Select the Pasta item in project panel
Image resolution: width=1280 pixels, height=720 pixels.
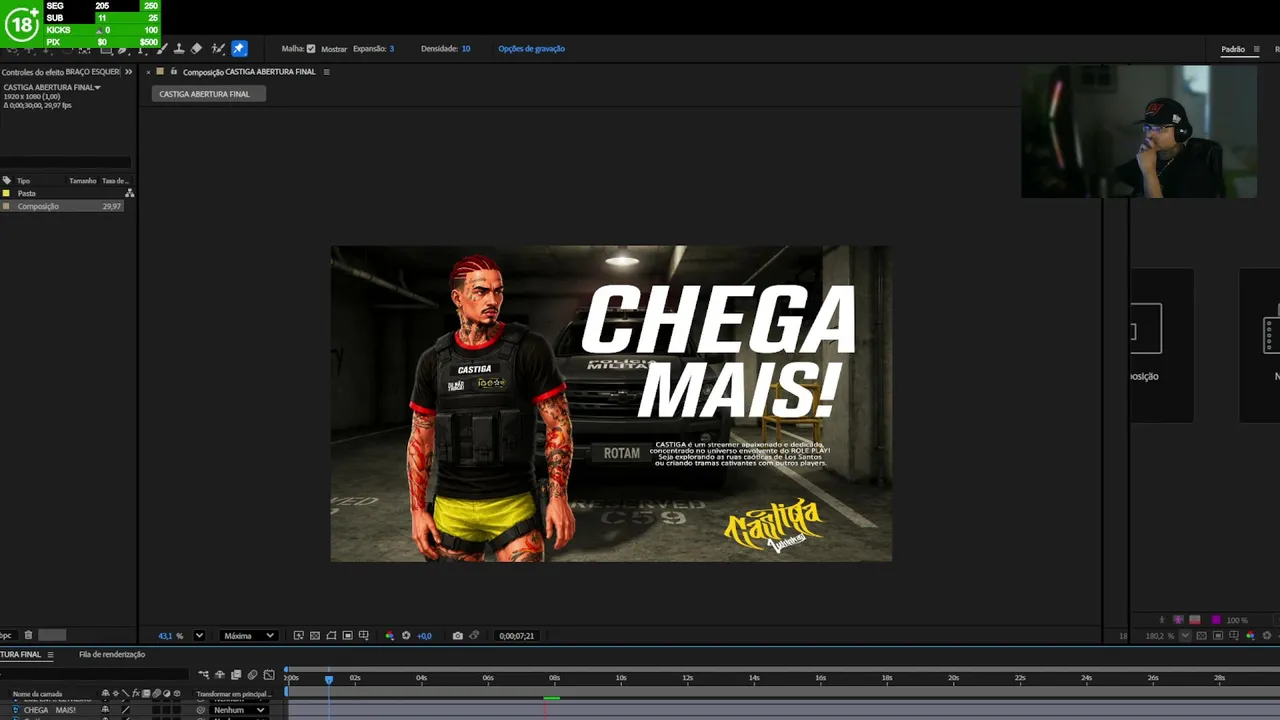coord(27,193)
